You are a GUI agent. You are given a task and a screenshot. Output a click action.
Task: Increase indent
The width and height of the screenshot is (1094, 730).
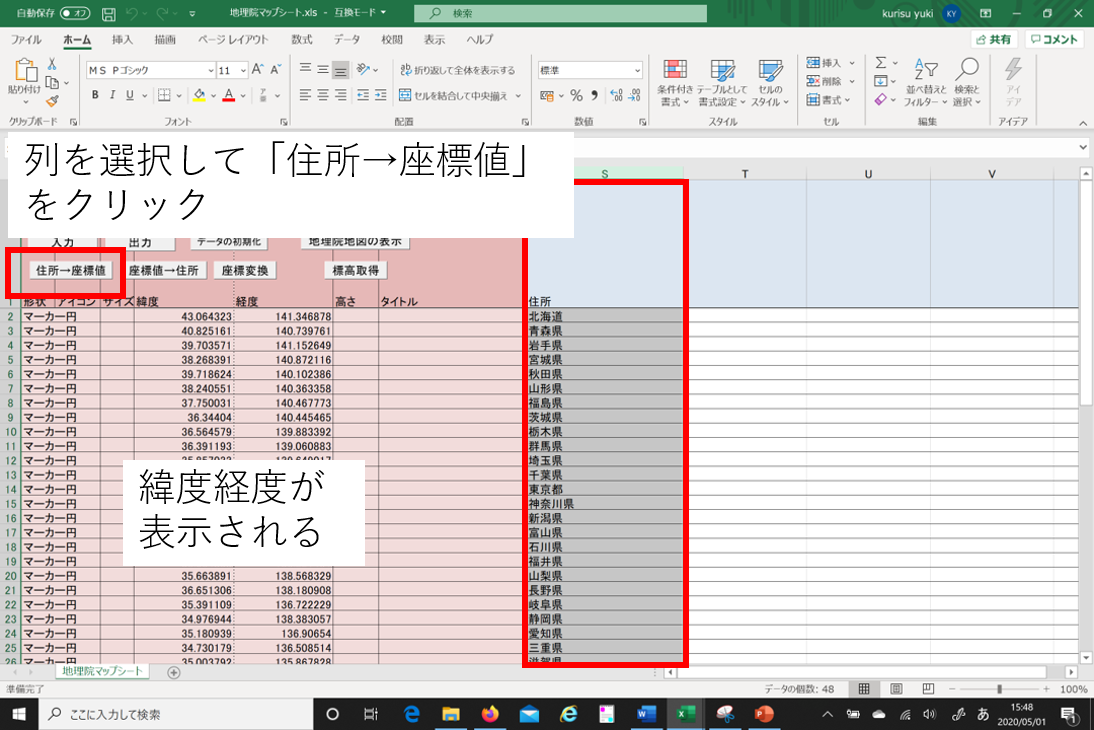tap(380, 95)
